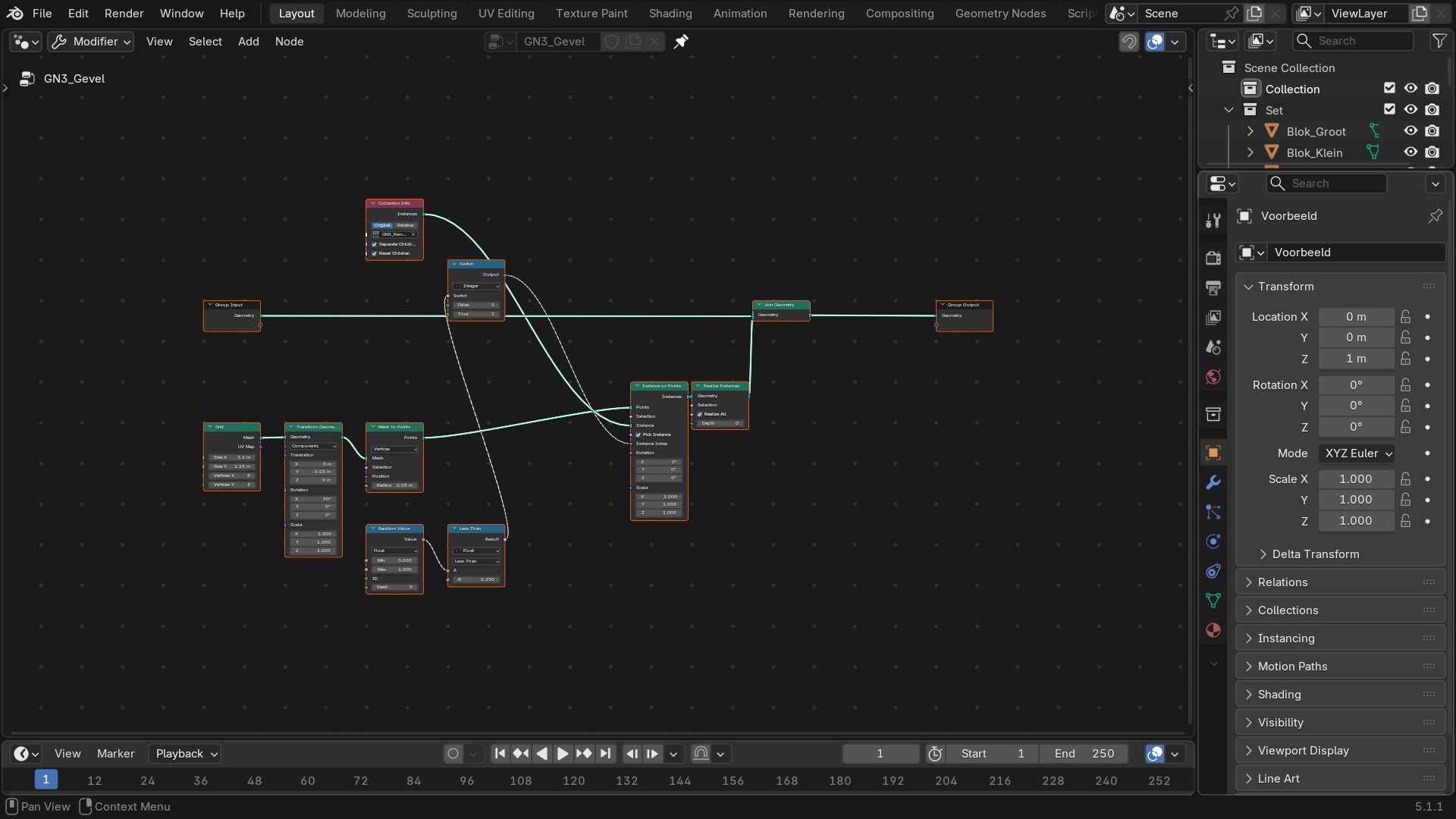
Task: Open the Output properties tab
Action: coord(1213,287)
